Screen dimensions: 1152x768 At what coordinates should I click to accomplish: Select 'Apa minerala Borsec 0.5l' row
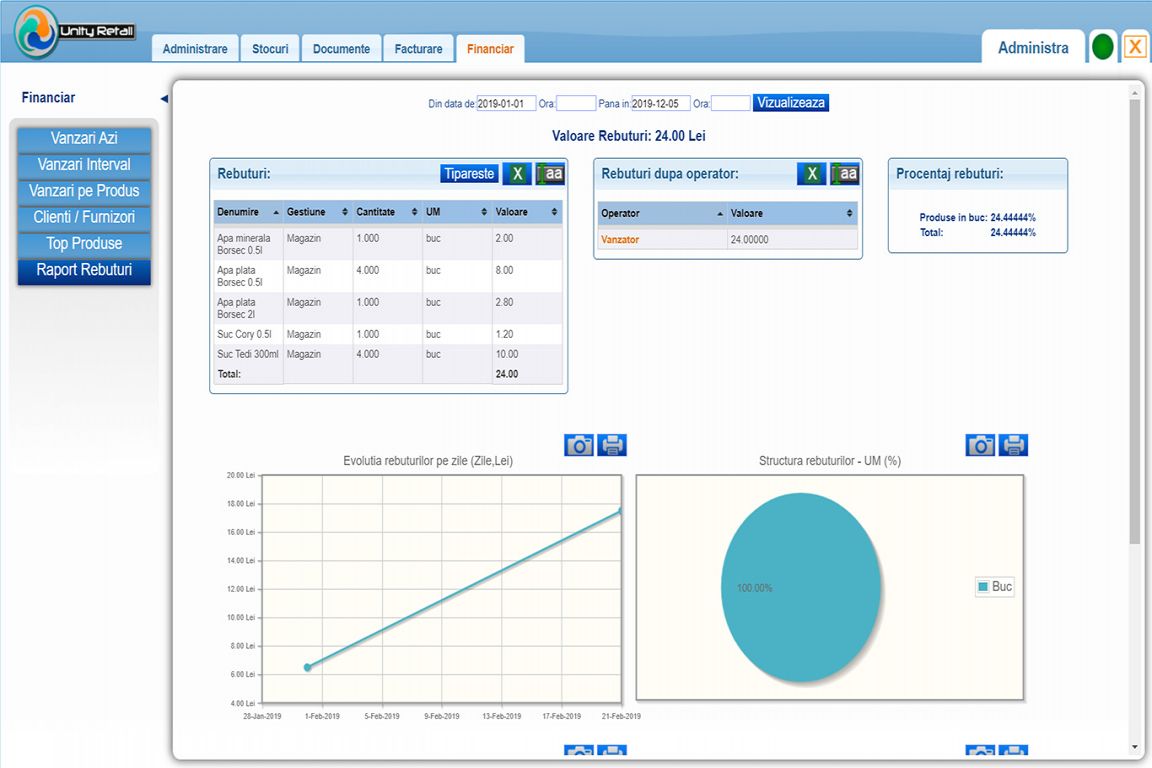click(x=388, y=244)
